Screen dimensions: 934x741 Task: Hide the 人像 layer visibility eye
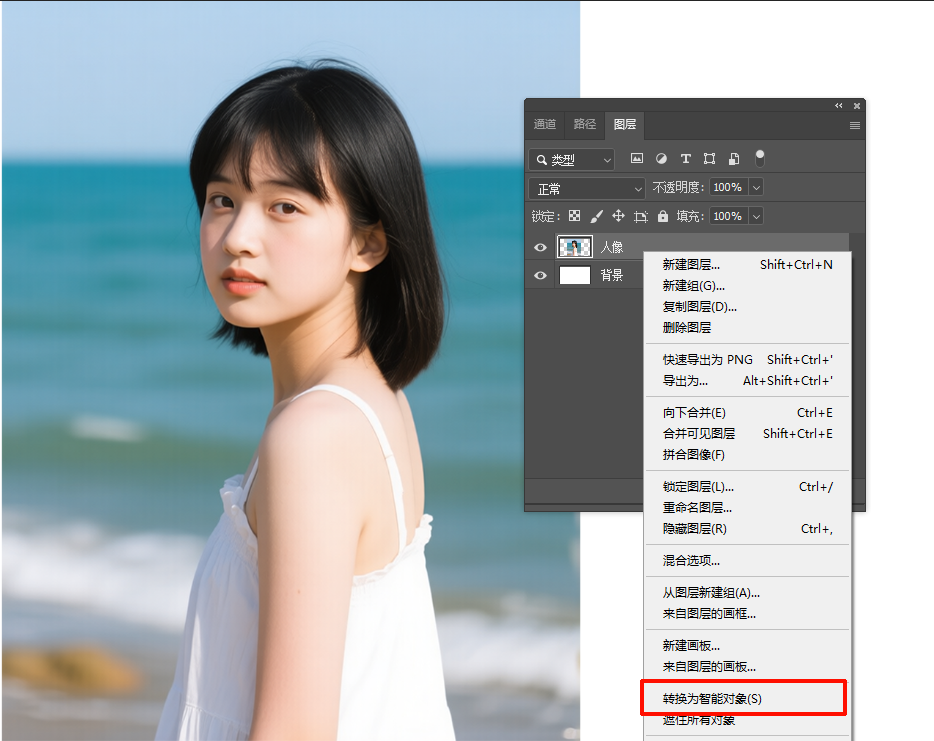pyautogui.click(x=539, y=247)
